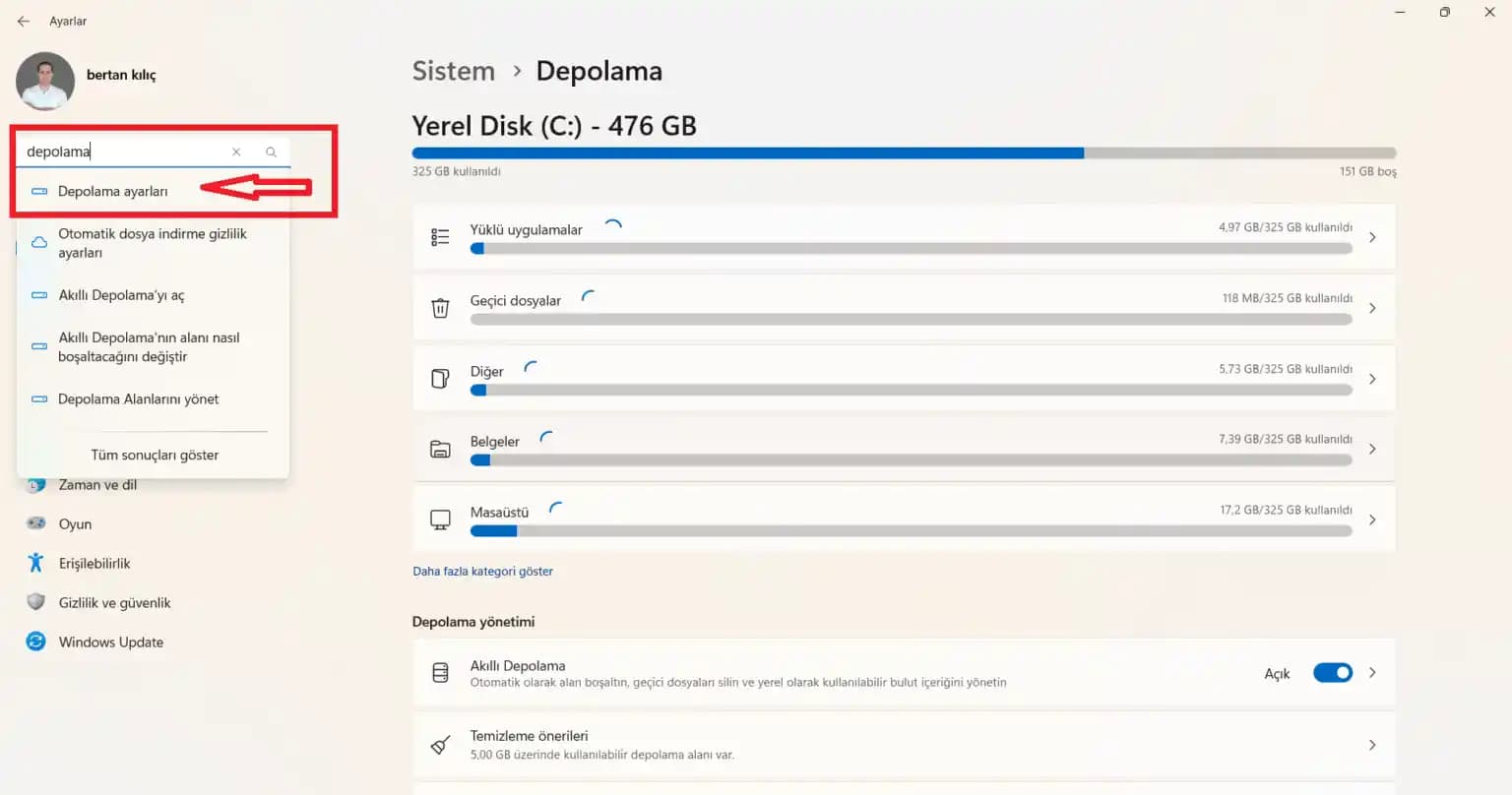Disable the Akıllı Depolama toggle

pos(1332,672)
